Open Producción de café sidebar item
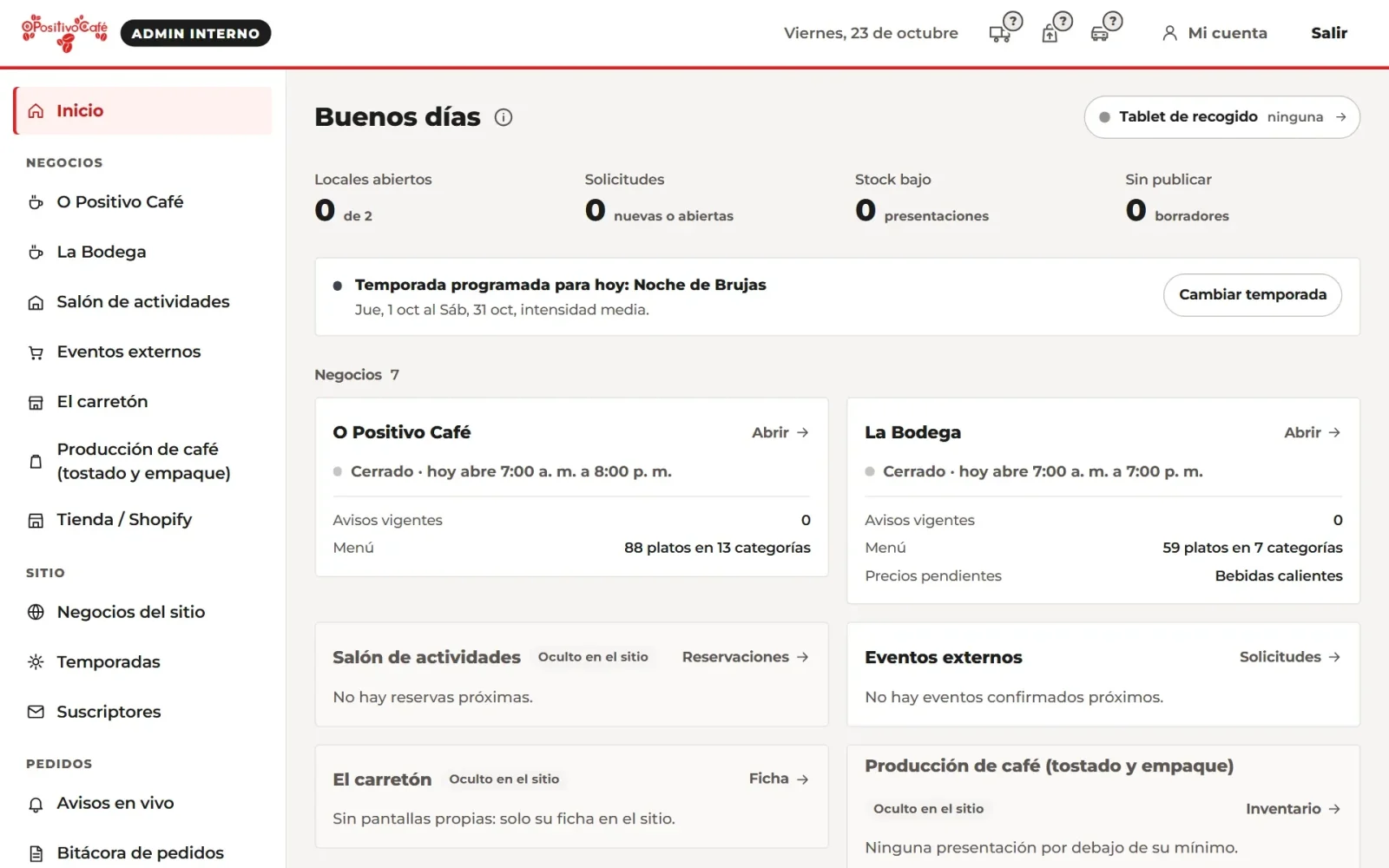 [x=142, y=461]
